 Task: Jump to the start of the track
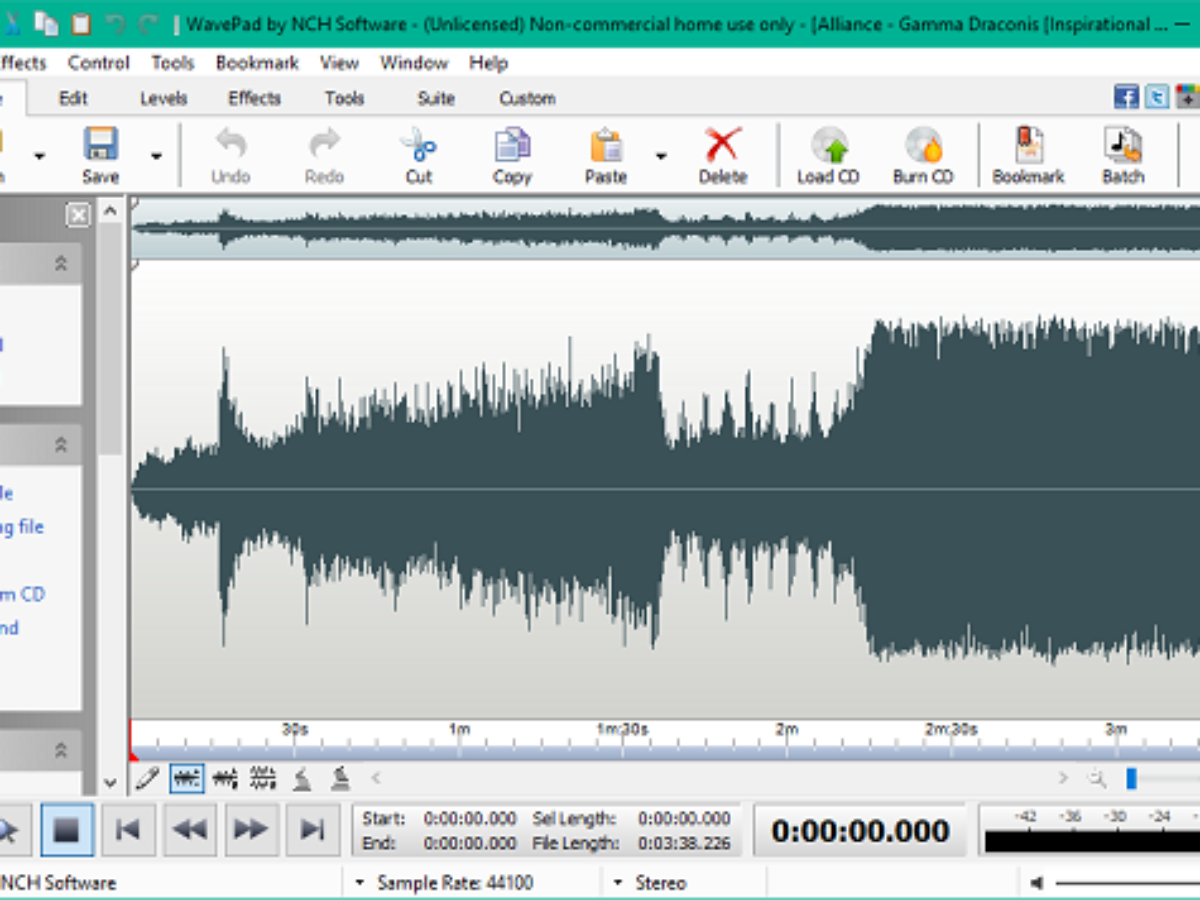(128, 829)
